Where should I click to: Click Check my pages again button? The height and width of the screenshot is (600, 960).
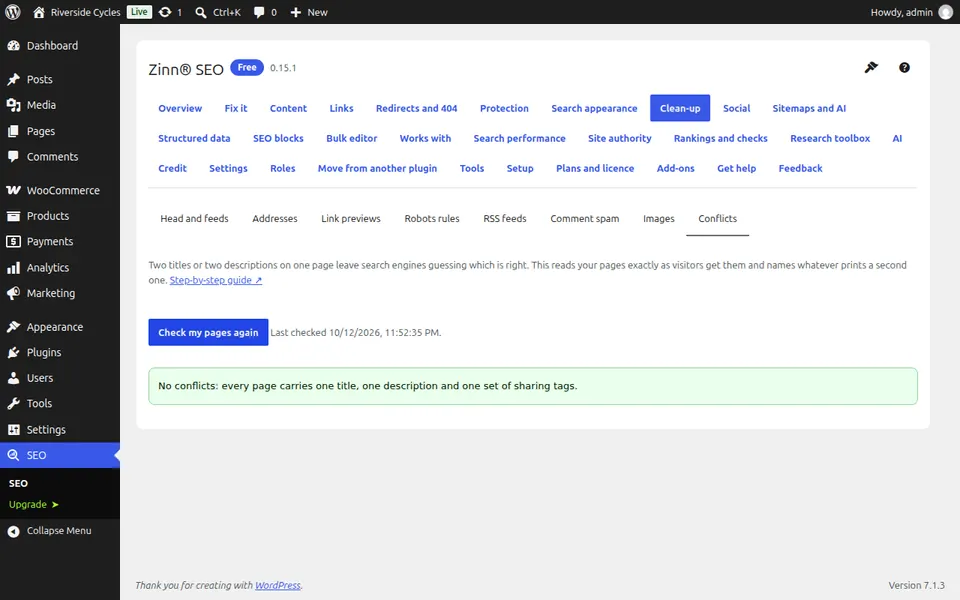point(208,332)
